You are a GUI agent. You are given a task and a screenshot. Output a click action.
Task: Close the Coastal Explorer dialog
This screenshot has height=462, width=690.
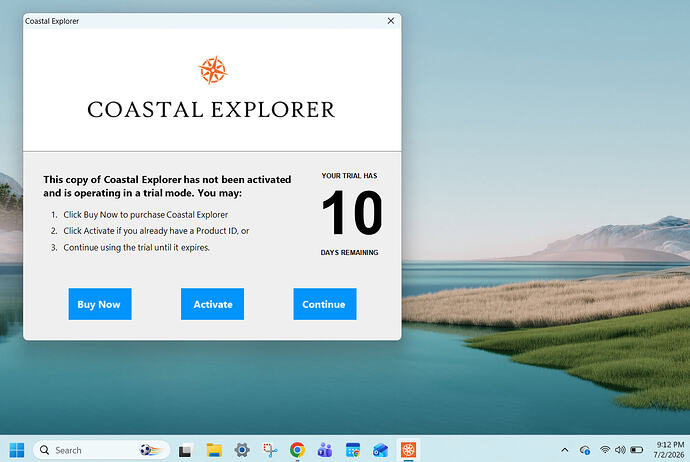tap(391, 21)
